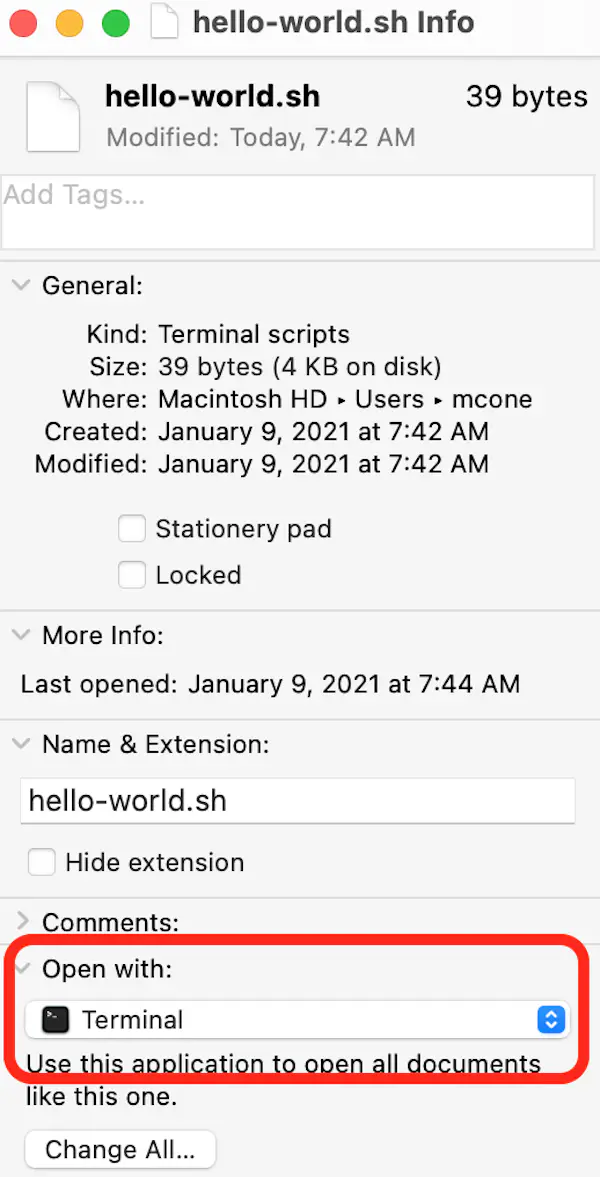Click the 39 bytes size label in header
The height and width of the screenshot is (1177, 600).
point(526,97)
